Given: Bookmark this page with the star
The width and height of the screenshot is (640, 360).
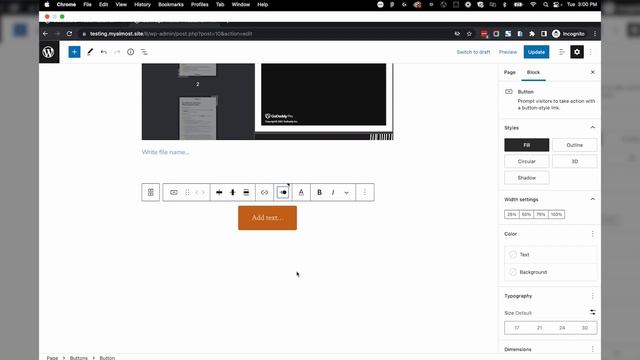Looking at the screenshot, I should click(x=469, y=34).
